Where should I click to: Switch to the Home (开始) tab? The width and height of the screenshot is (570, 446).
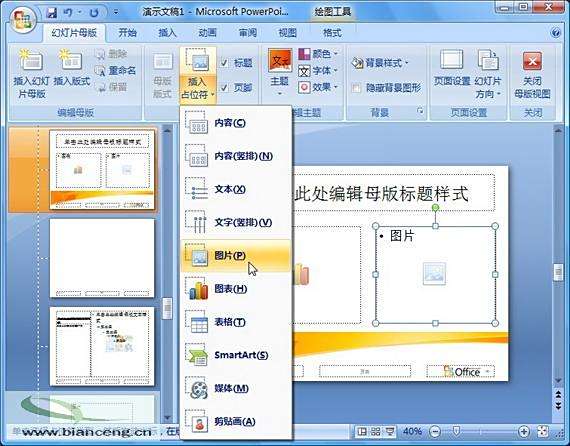coord(128,33)
